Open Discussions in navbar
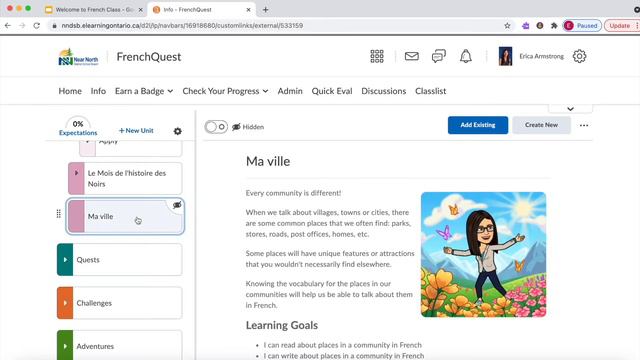 click(383, 91)
